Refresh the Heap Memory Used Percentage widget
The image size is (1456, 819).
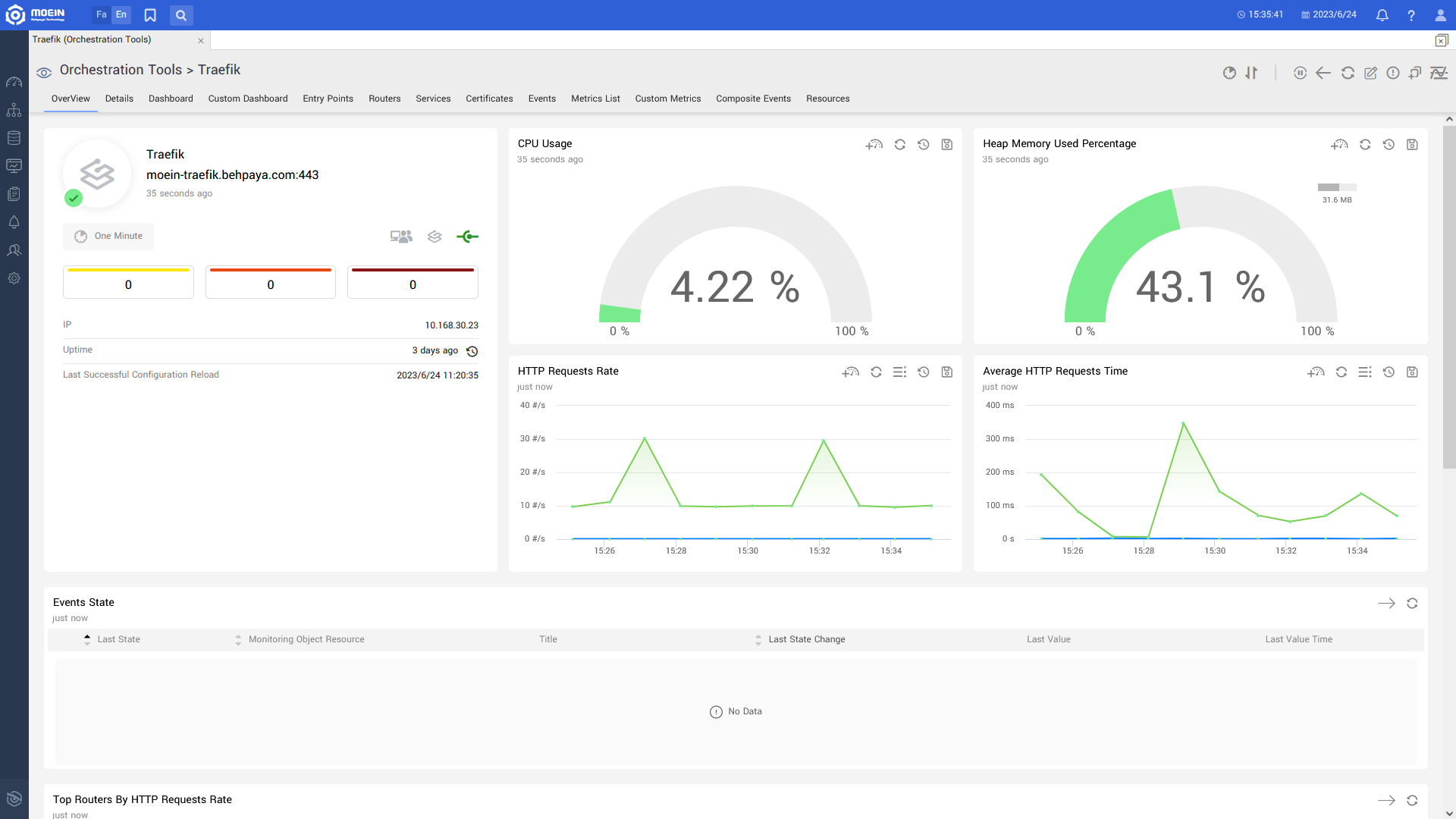(1365, 144)
